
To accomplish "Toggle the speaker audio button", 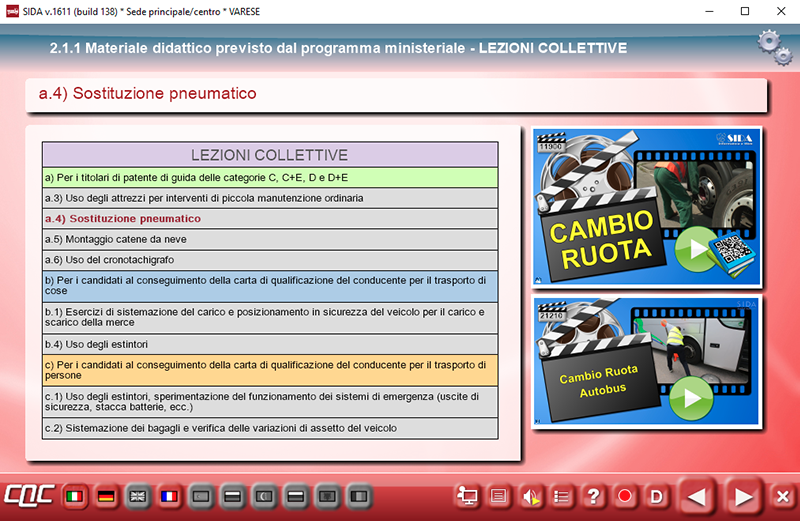I will pos(531,496).
